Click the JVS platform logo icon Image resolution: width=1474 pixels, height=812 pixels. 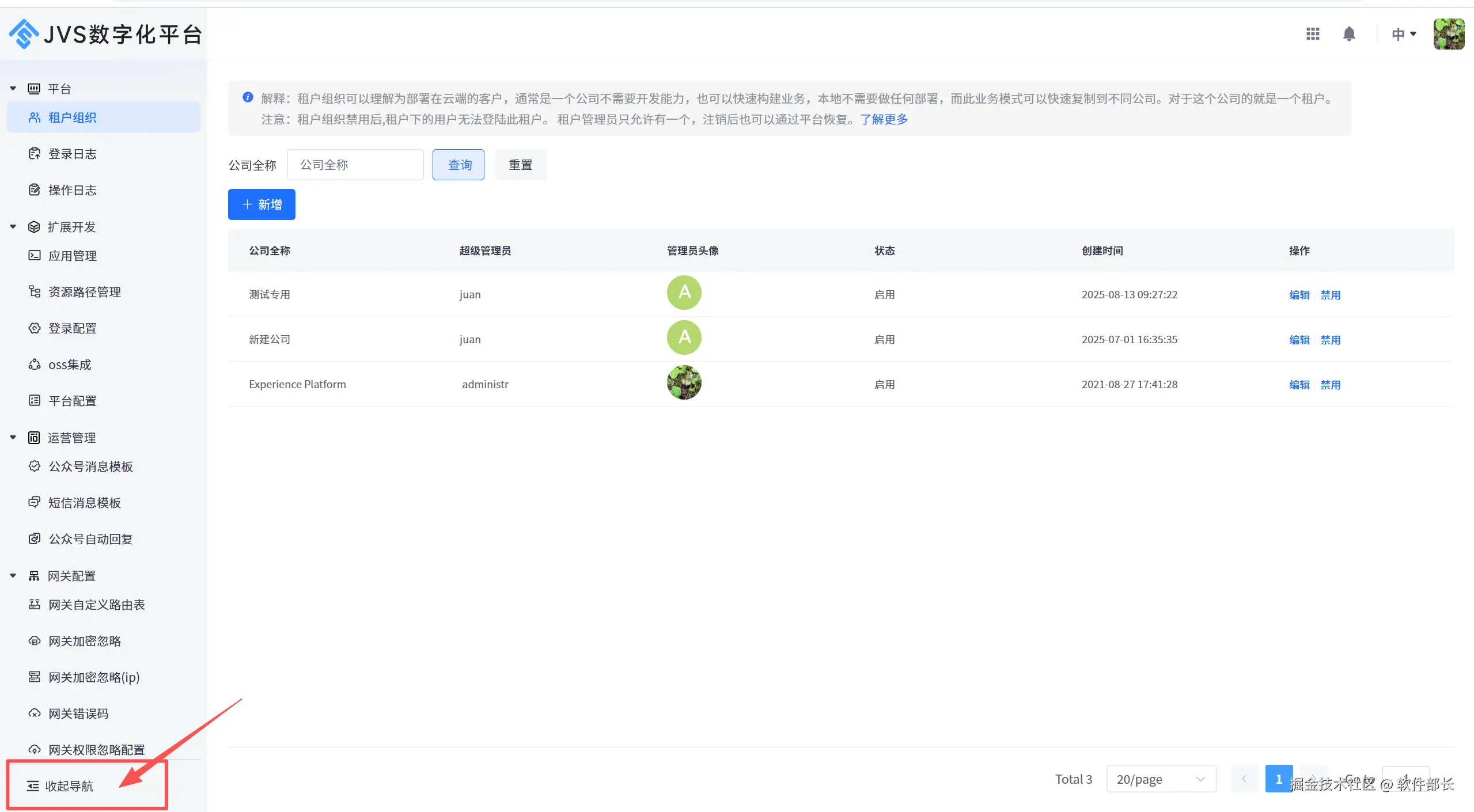24,34
